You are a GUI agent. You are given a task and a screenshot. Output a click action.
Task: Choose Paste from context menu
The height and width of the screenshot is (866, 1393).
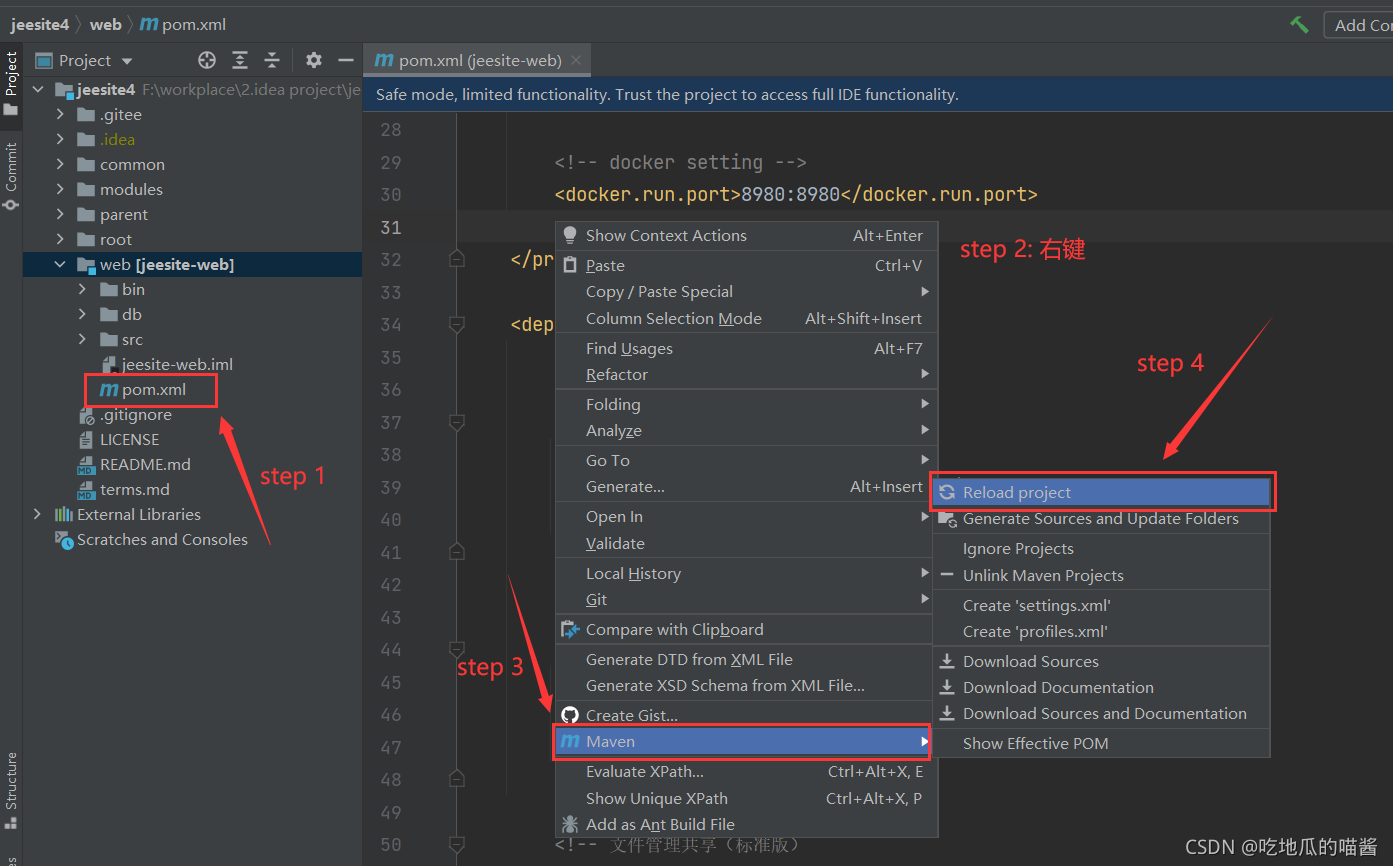click(746, 265)
